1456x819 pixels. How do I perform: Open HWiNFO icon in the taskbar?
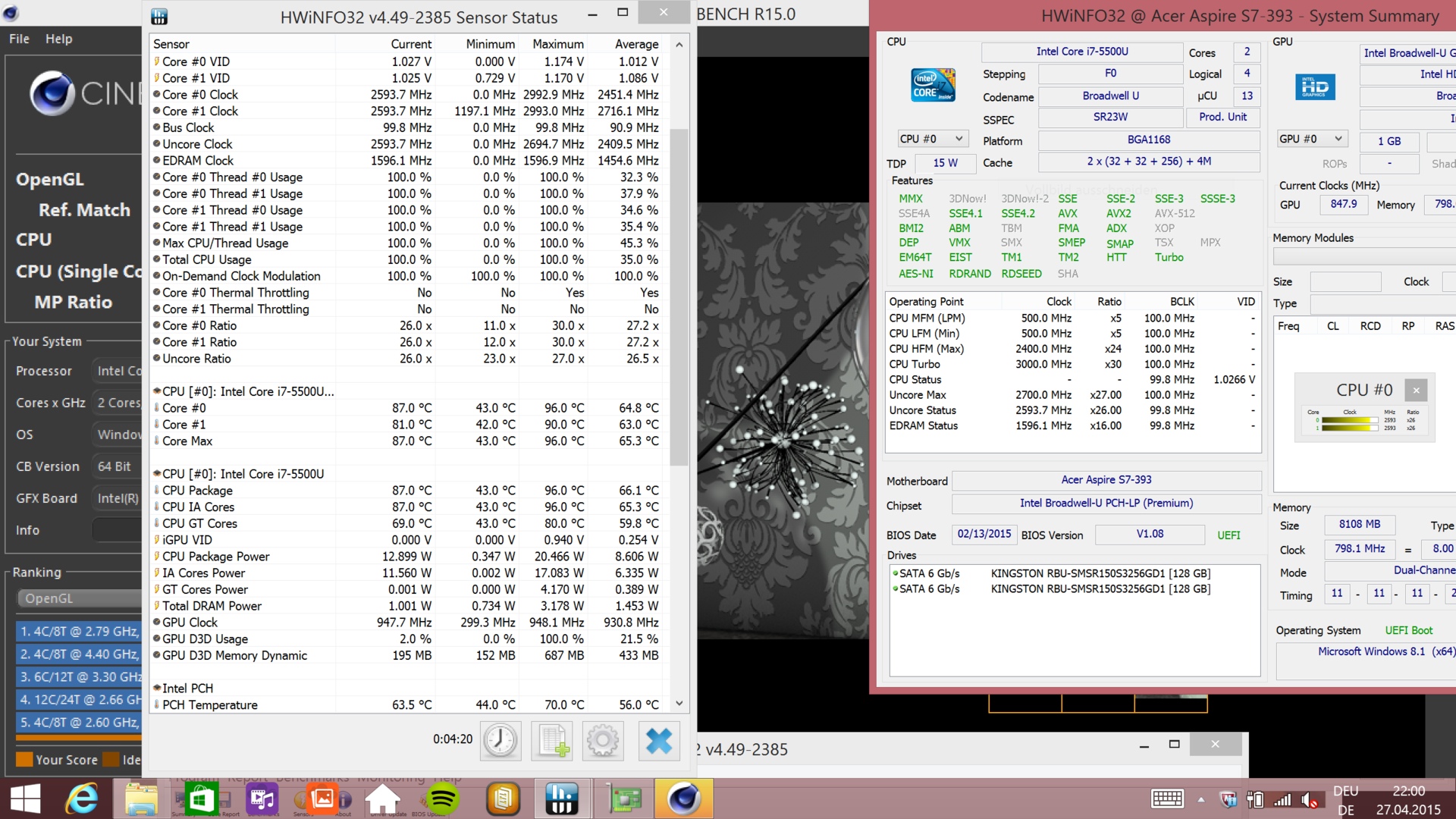tap(561, 799)
